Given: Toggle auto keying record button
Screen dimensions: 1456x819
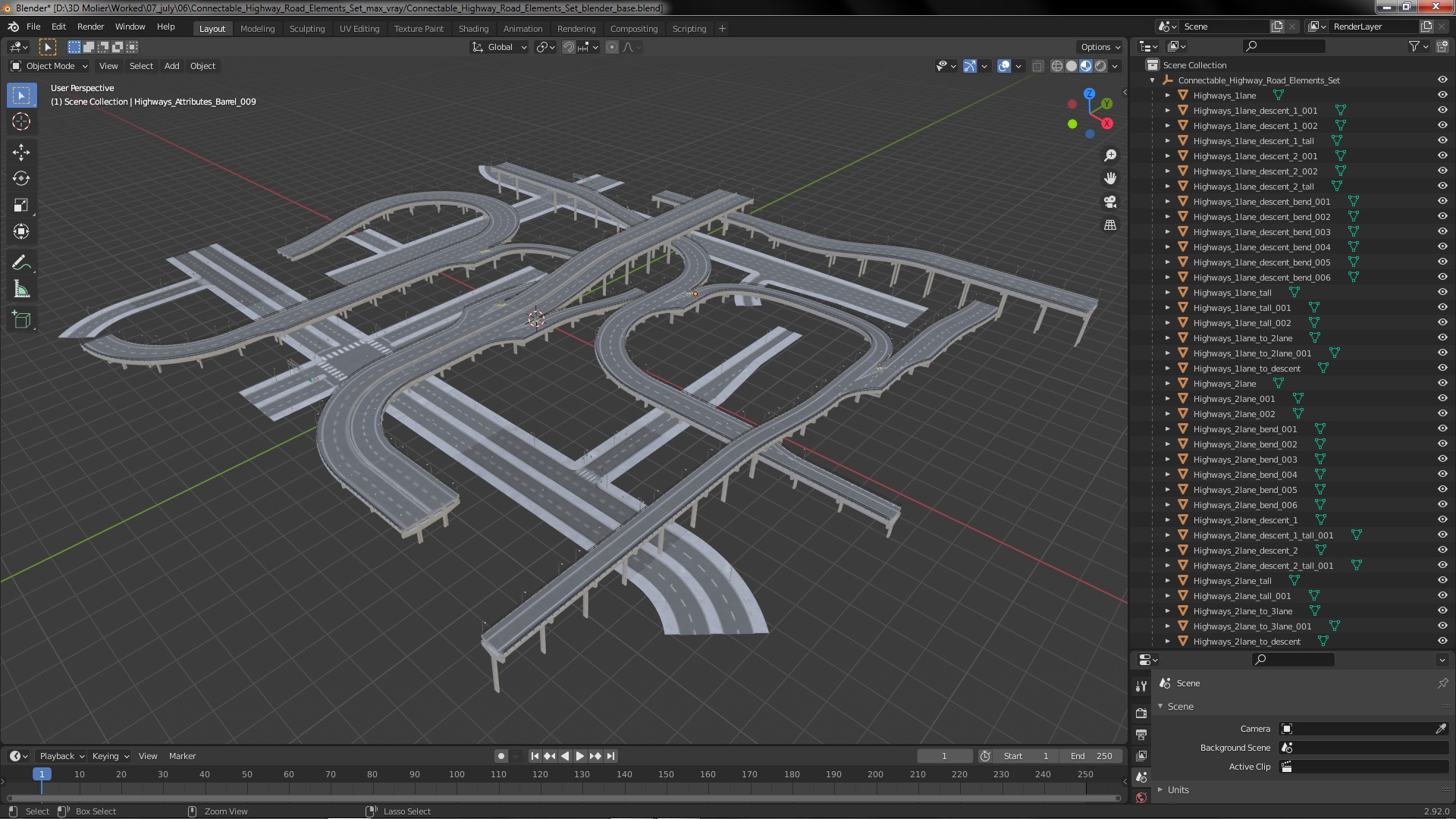Looking at the screenshot, I should 500,756.
